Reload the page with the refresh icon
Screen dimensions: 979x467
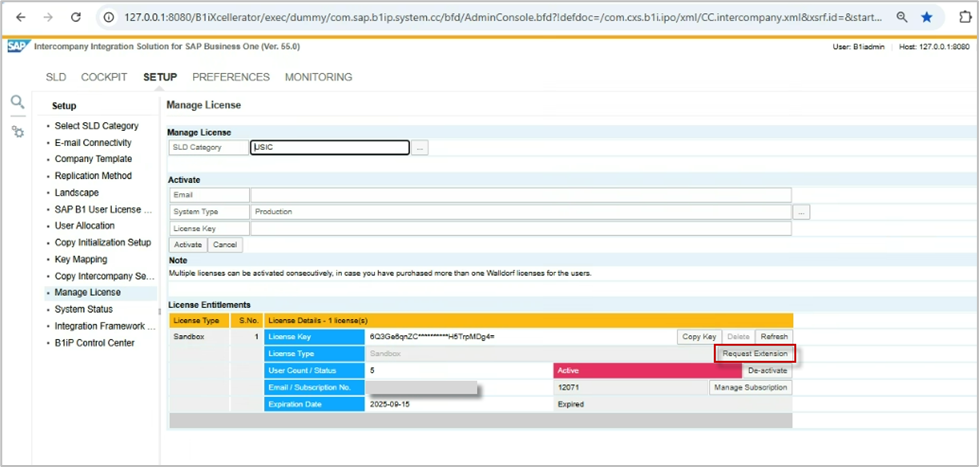pos(77,17)
